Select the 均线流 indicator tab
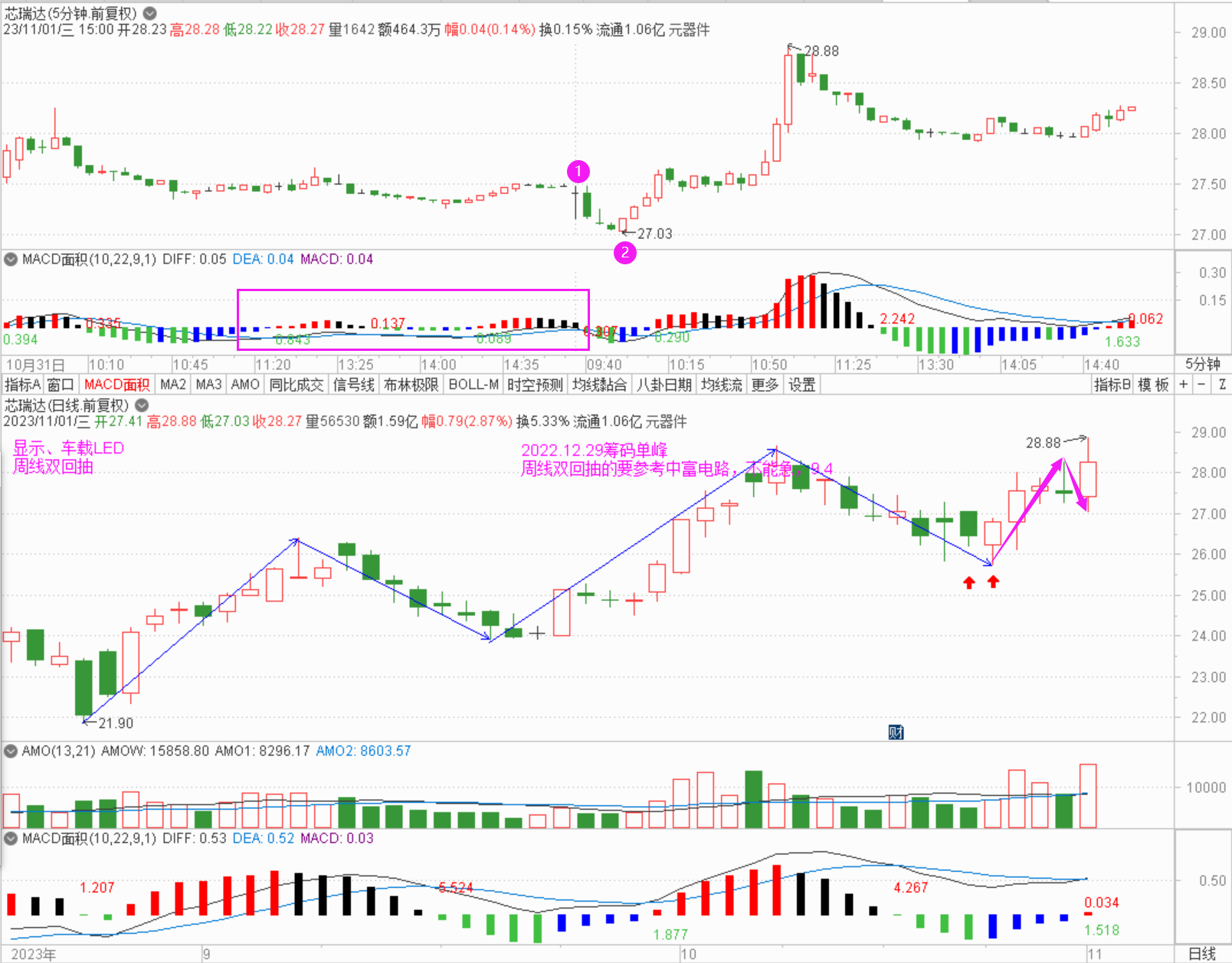 (x=722, y=385)
